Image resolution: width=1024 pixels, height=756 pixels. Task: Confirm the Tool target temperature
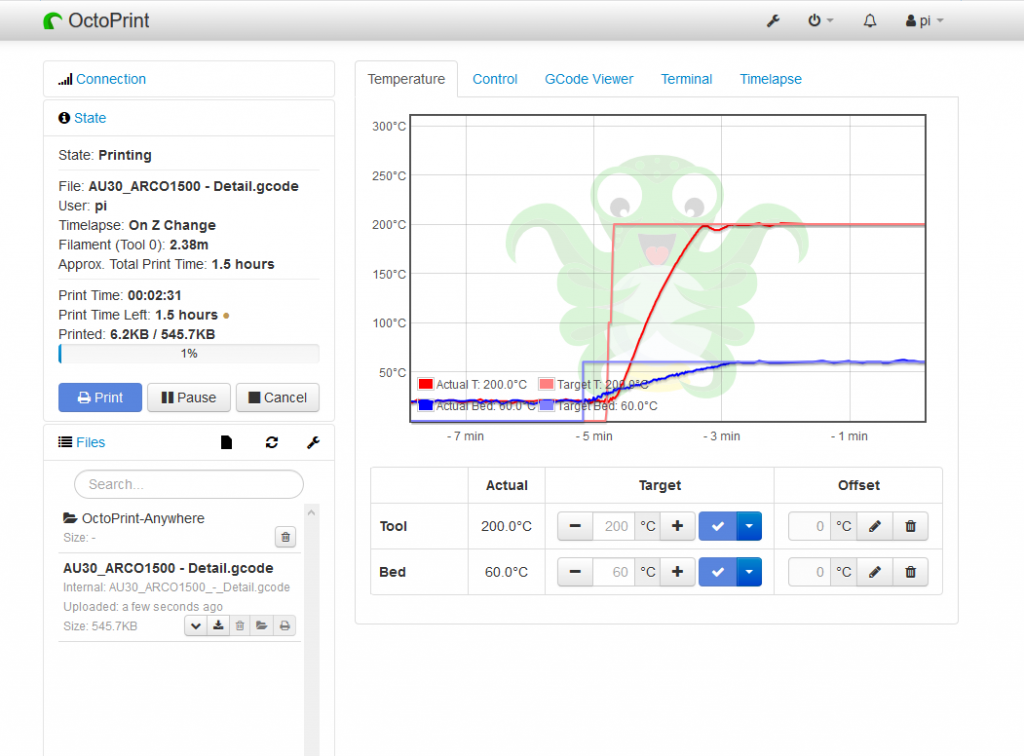718,526
